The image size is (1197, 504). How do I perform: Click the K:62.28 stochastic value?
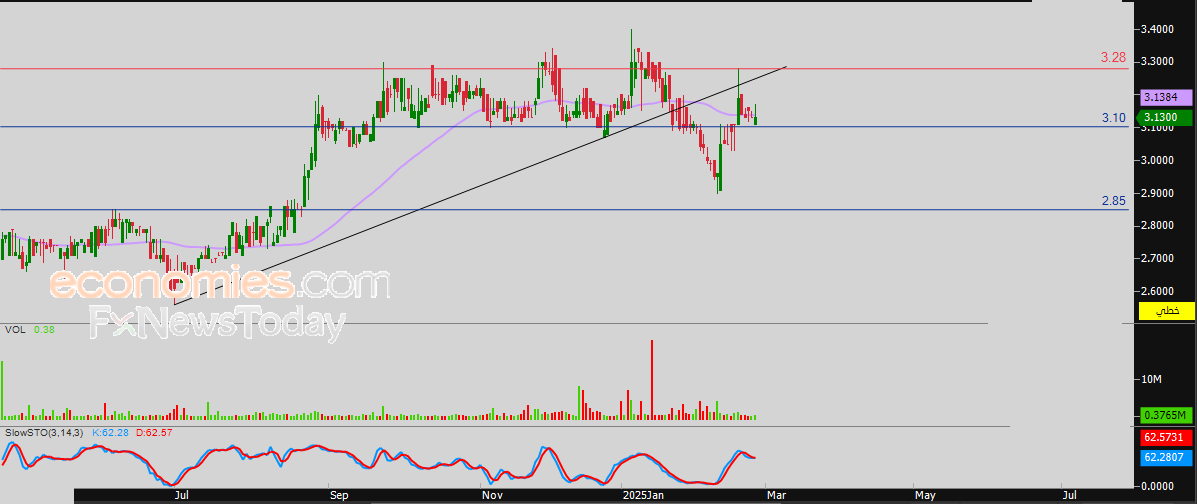pyautogui.click(x=111, y=433)
